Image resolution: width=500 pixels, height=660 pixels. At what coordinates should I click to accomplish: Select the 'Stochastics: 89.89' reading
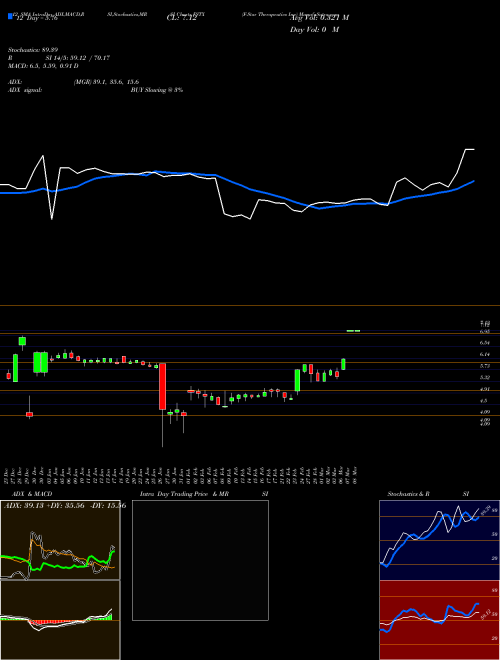33,50
